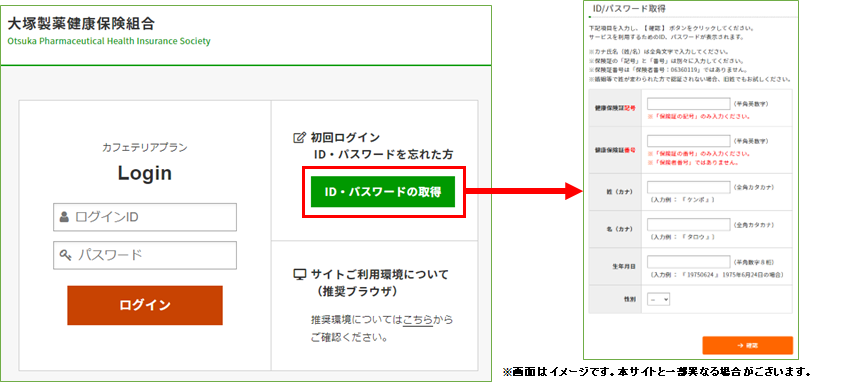
Task: Open the 性別 dropdown
Action: (659, 299)
